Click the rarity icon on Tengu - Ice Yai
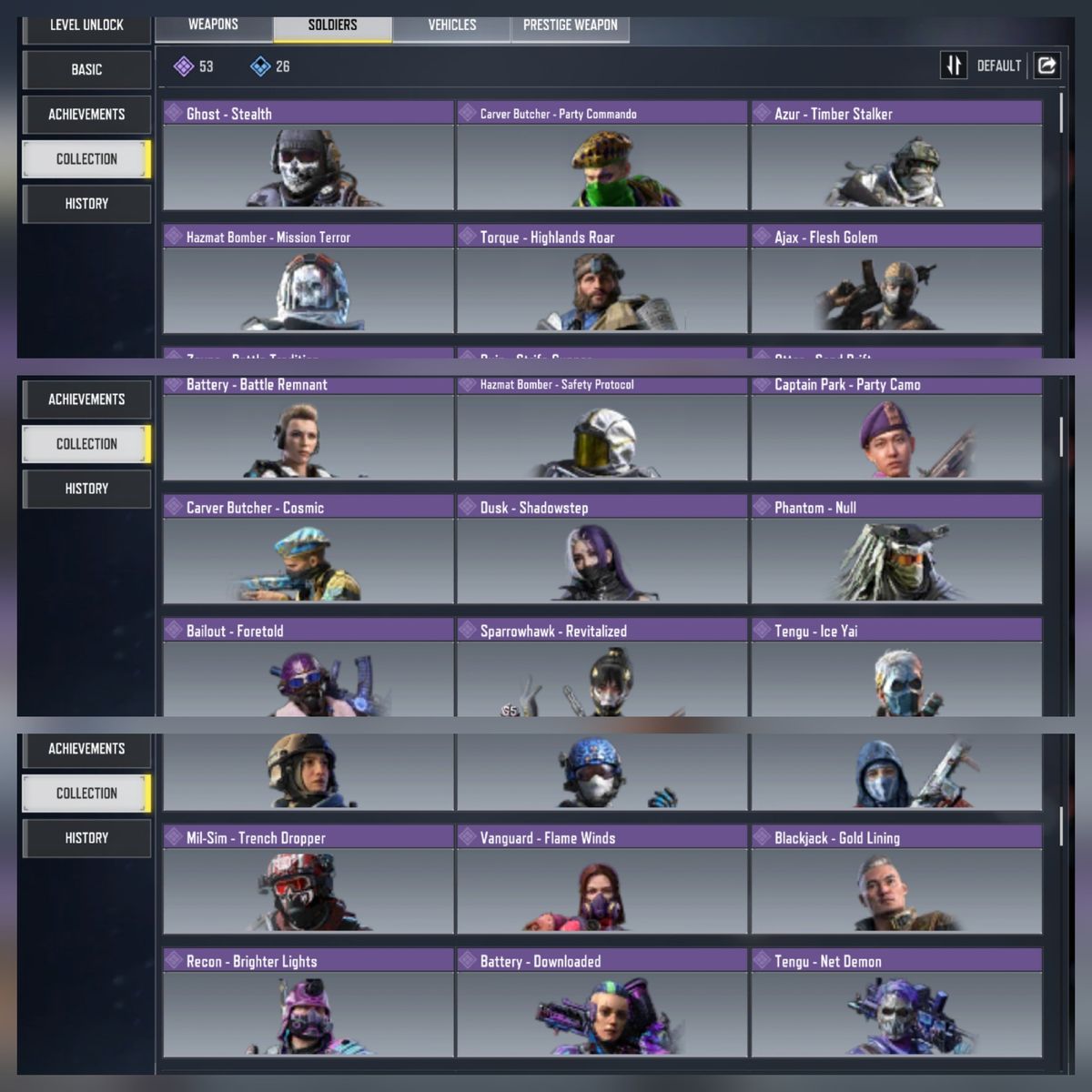 762,631
